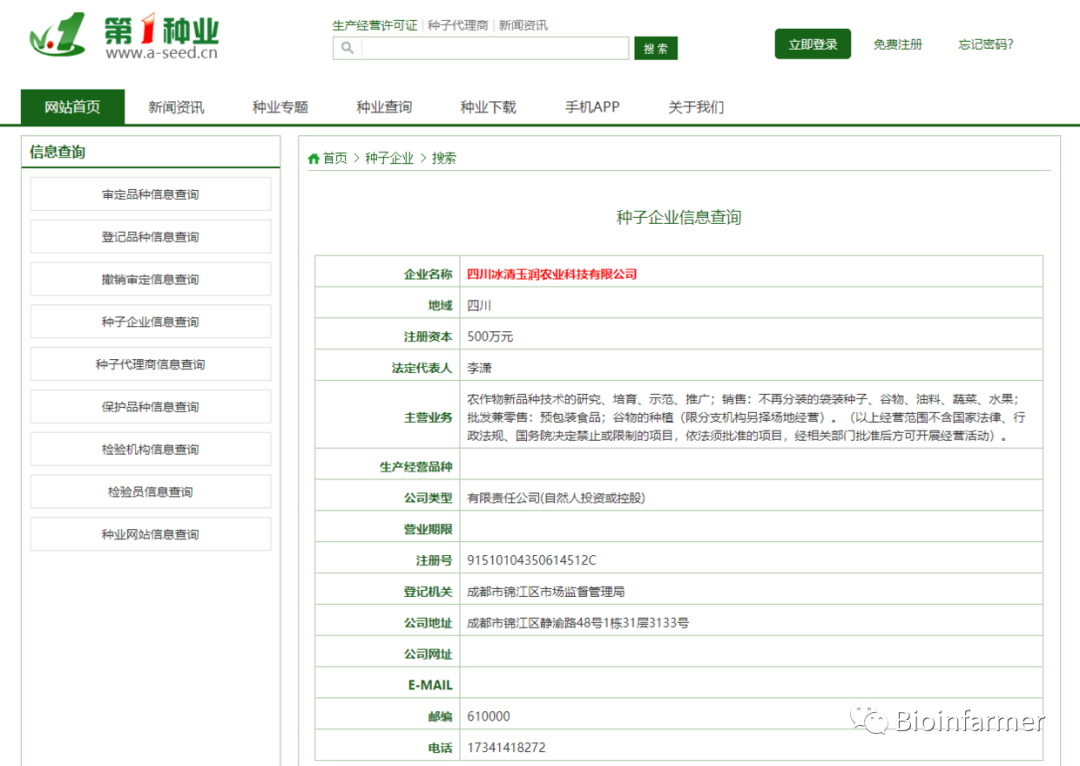Click the 立即登录 login button
Screen dimensions: 1080x766
[812, 44]
